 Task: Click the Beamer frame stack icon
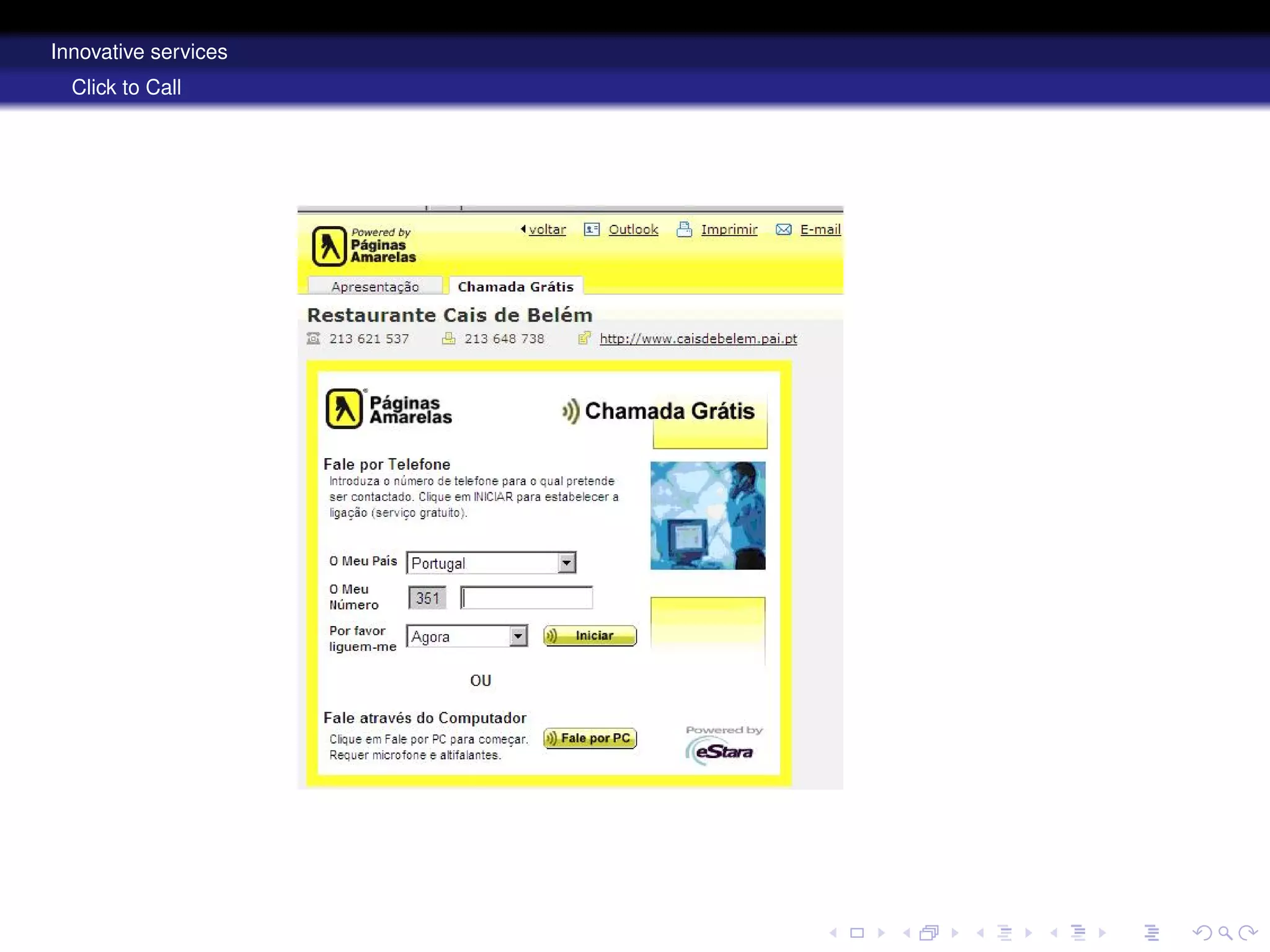coord(929,933)
